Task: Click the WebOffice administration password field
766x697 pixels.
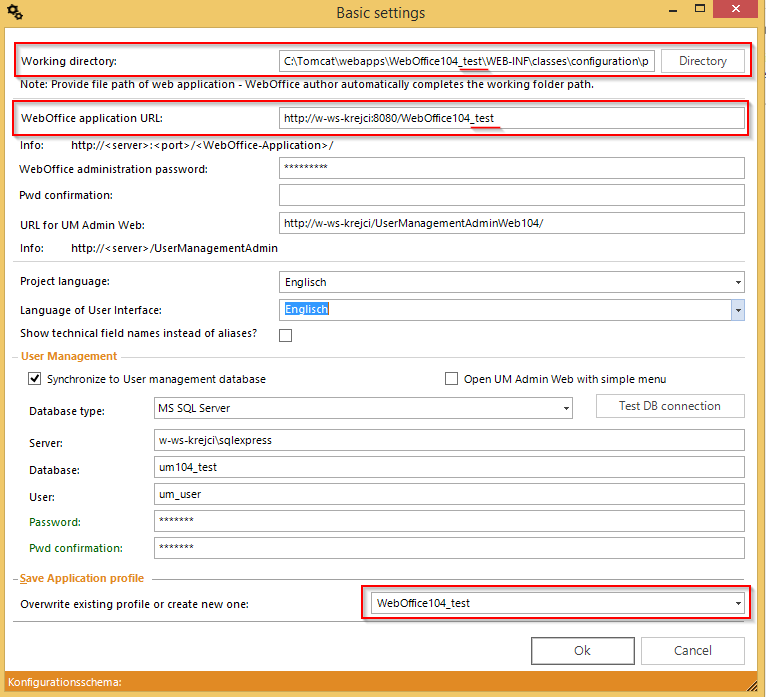Action: [x=511, y=168]
